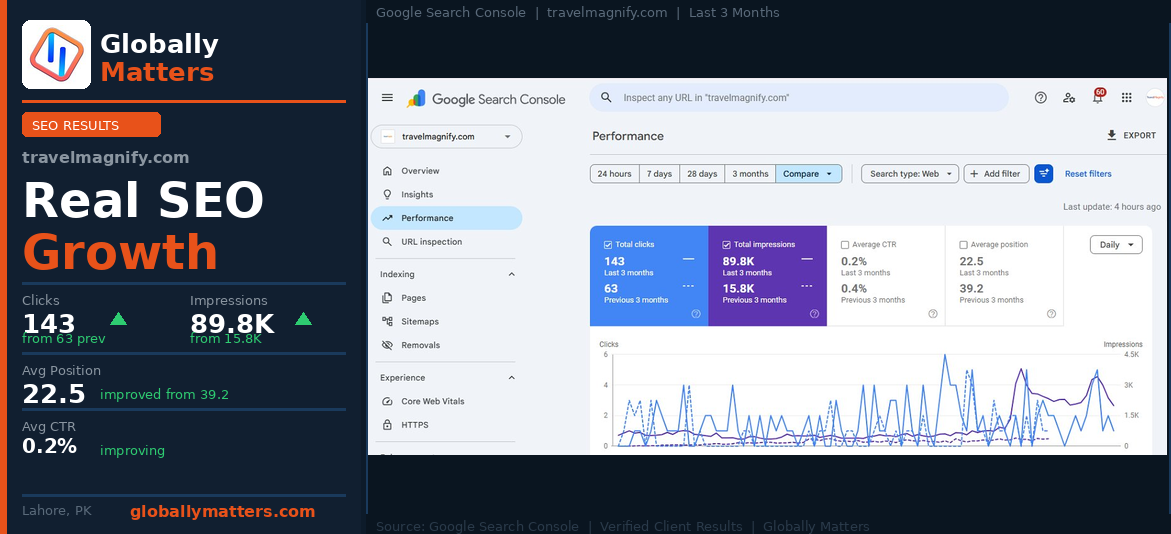Uncheck the Total impressions checkbox
Image resolution: width=1171 pixels, height=534 pixels.
727,244
